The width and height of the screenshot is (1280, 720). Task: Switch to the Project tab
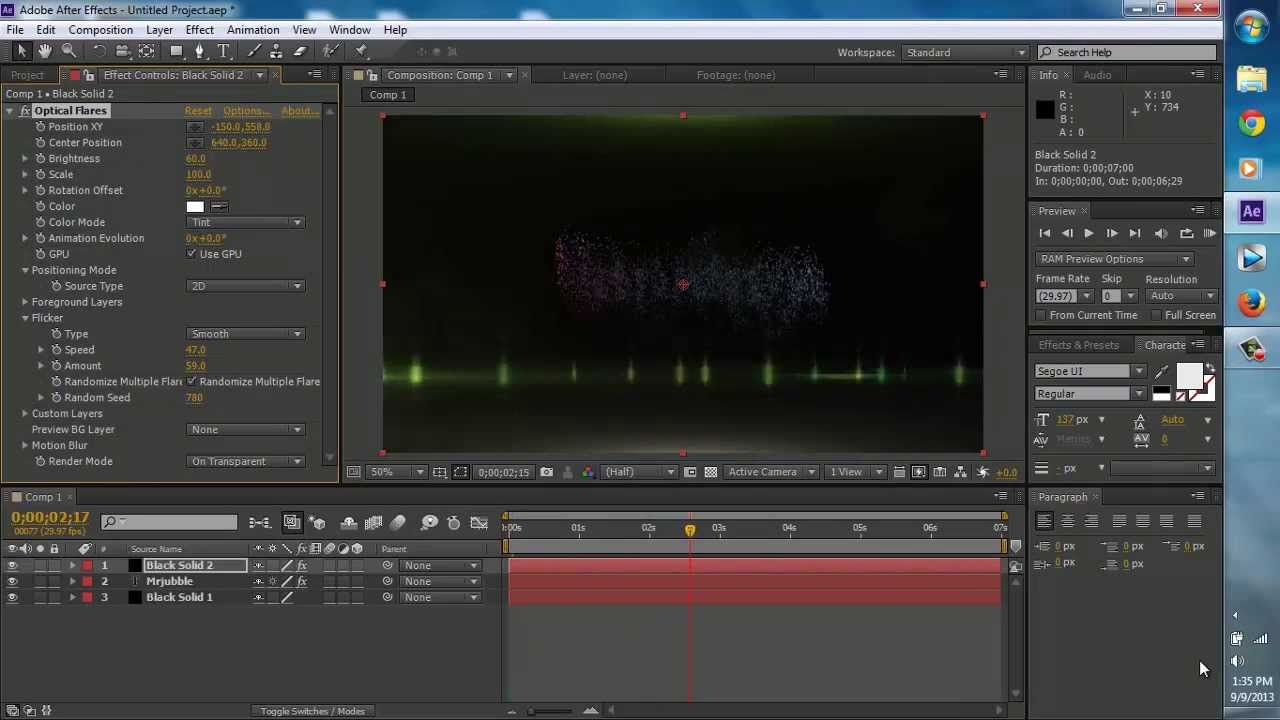click(27, 75)
